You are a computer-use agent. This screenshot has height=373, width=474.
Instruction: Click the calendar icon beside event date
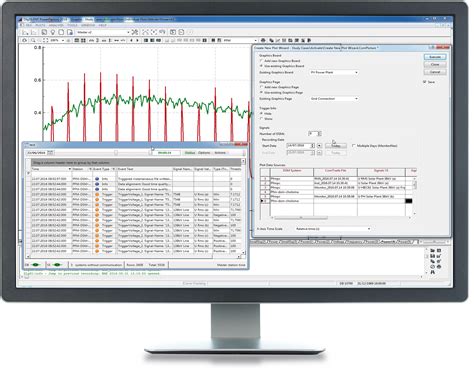point(50,153)
